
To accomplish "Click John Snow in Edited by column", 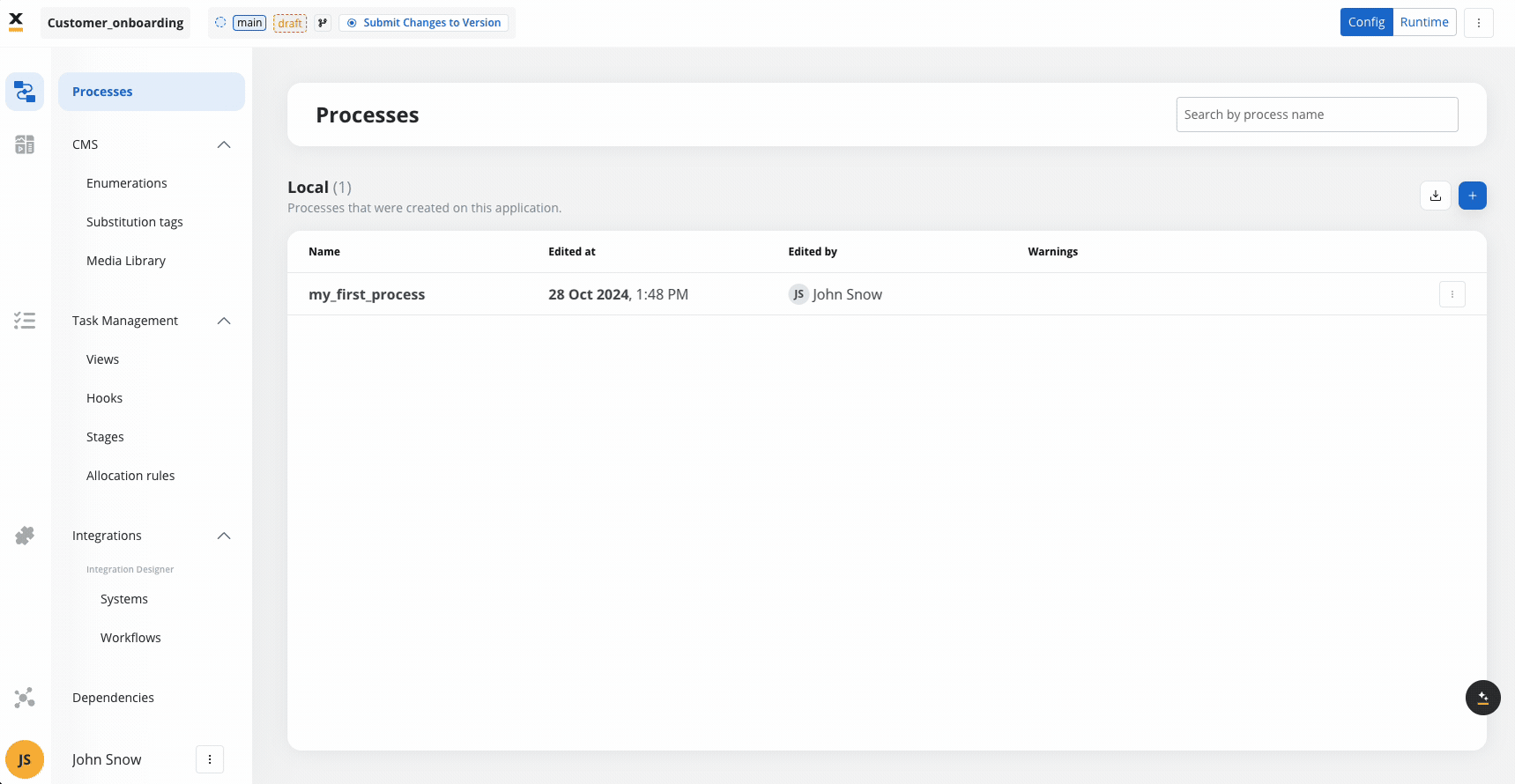I will pyautogui.click(x=847, y=294).
